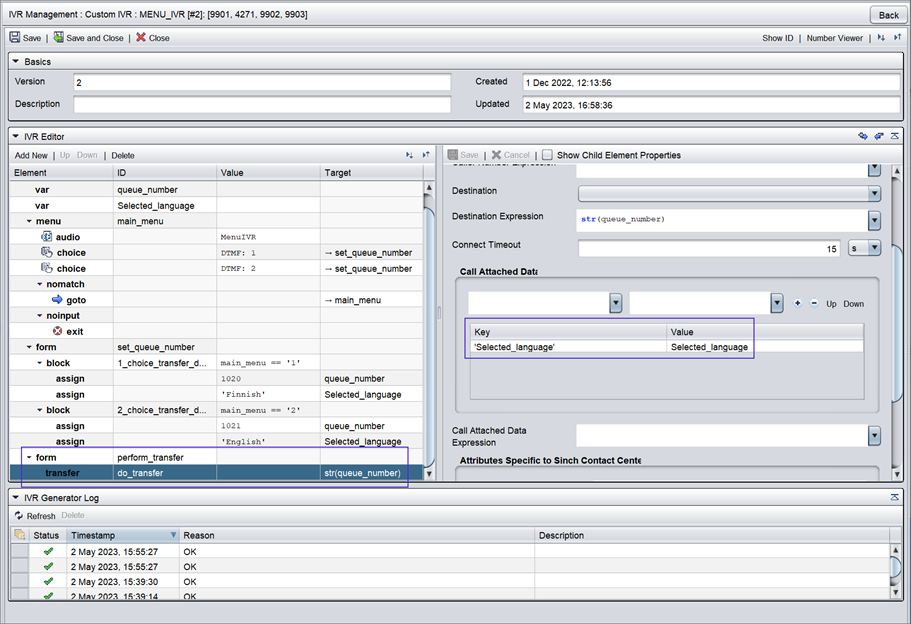Open the Destination Expression dropdown arrow

pyautogui.click(x=874, y=221)
